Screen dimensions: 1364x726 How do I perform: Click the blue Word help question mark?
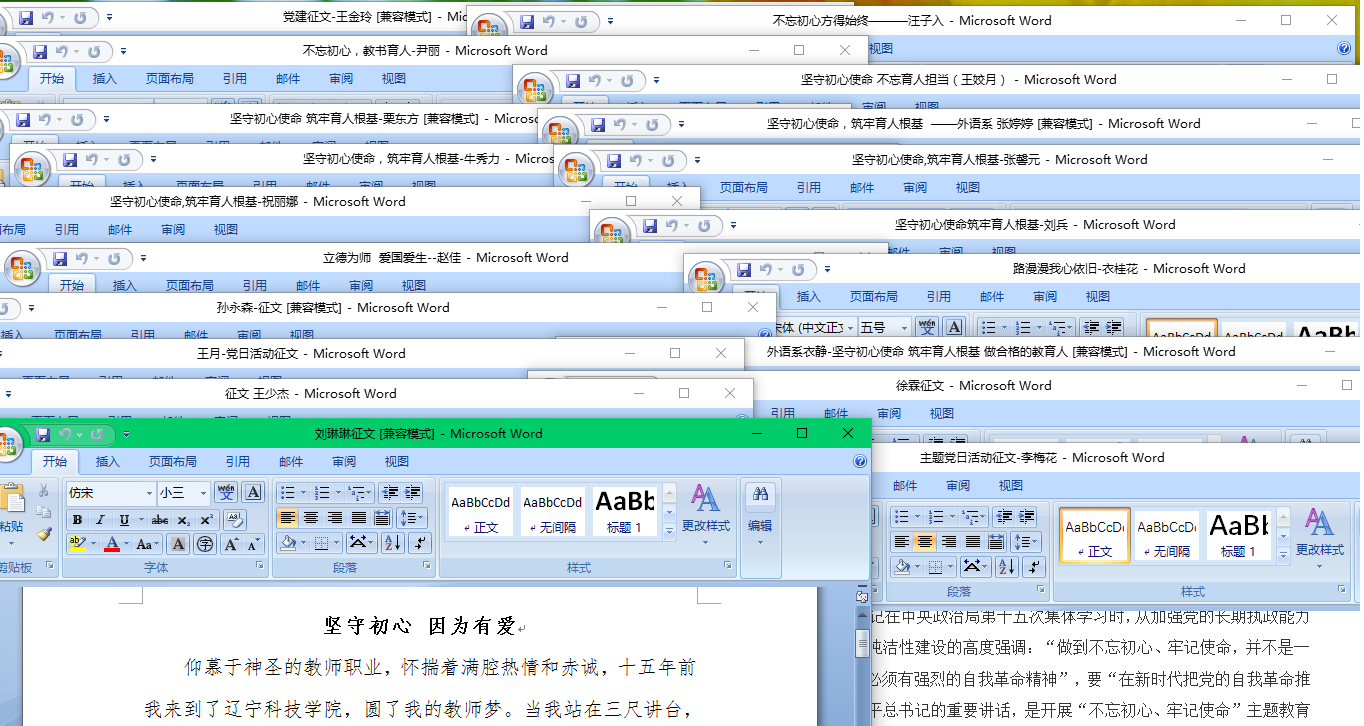tap(859, 462)
